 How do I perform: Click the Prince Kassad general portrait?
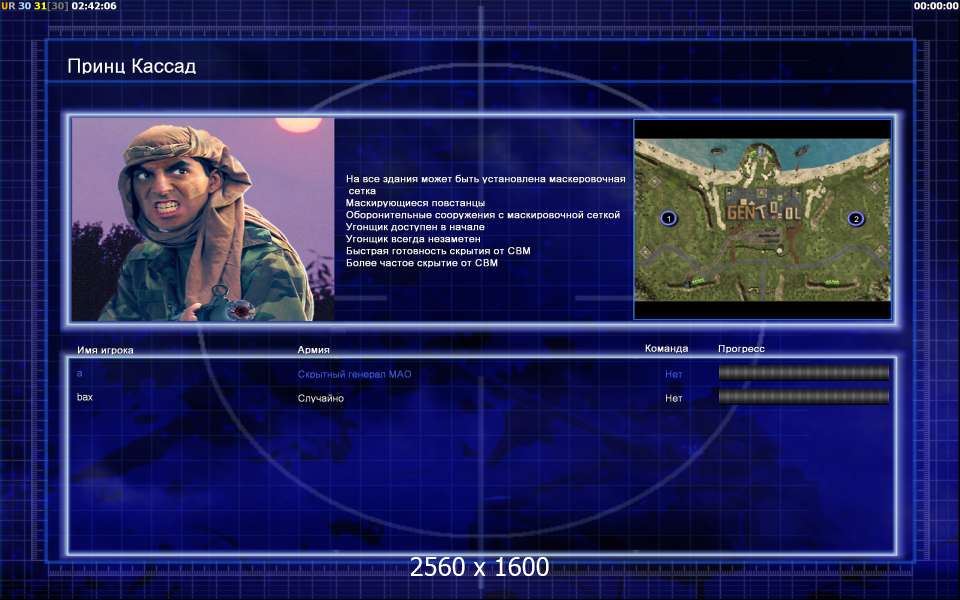(x=203, y=219)
